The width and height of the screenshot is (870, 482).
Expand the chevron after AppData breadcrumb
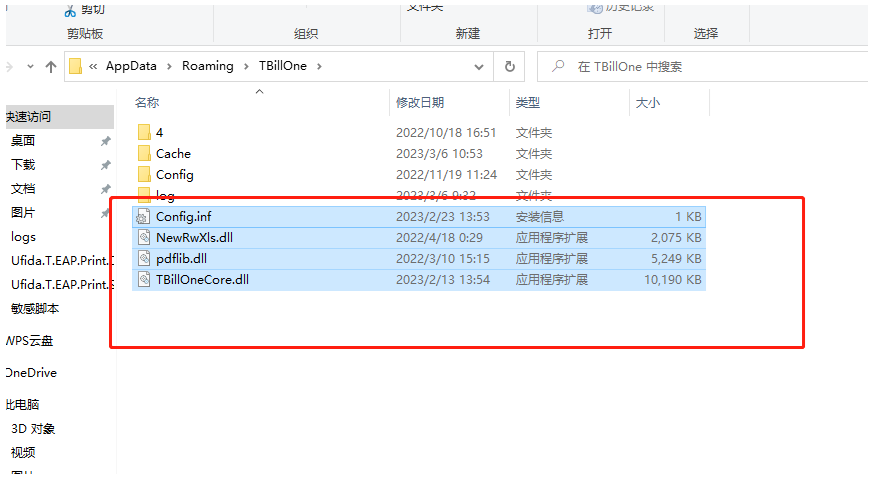click(169, 67)
